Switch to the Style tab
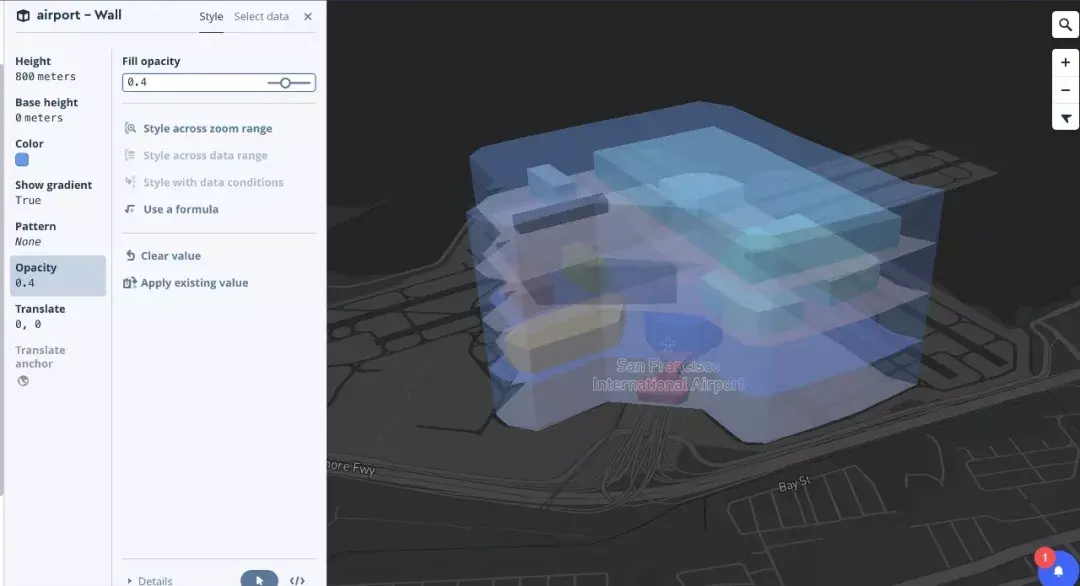The height and width of the screenshot is (586, 1080). point(211,17)
